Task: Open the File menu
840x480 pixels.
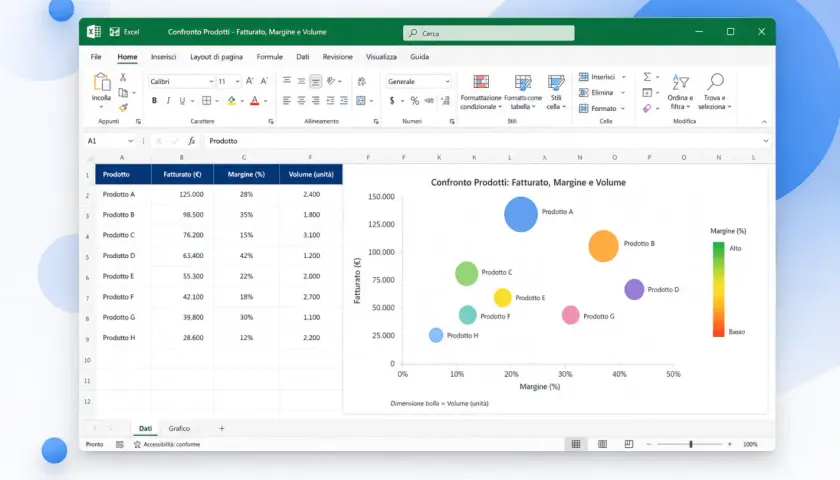Action: click(x=96, y=57)
